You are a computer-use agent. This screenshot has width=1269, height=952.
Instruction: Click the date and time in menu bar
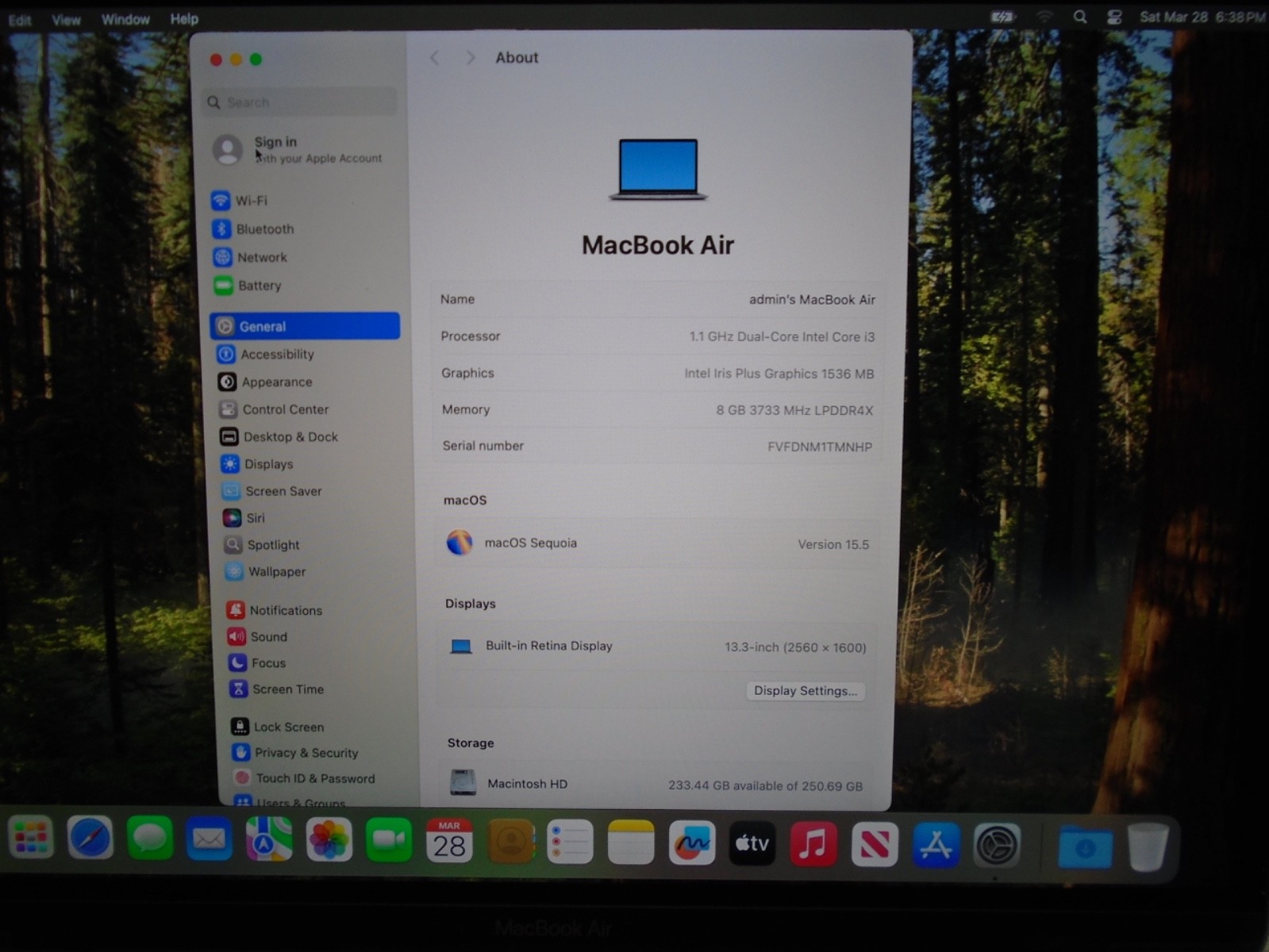click(x=1202, y=17)
